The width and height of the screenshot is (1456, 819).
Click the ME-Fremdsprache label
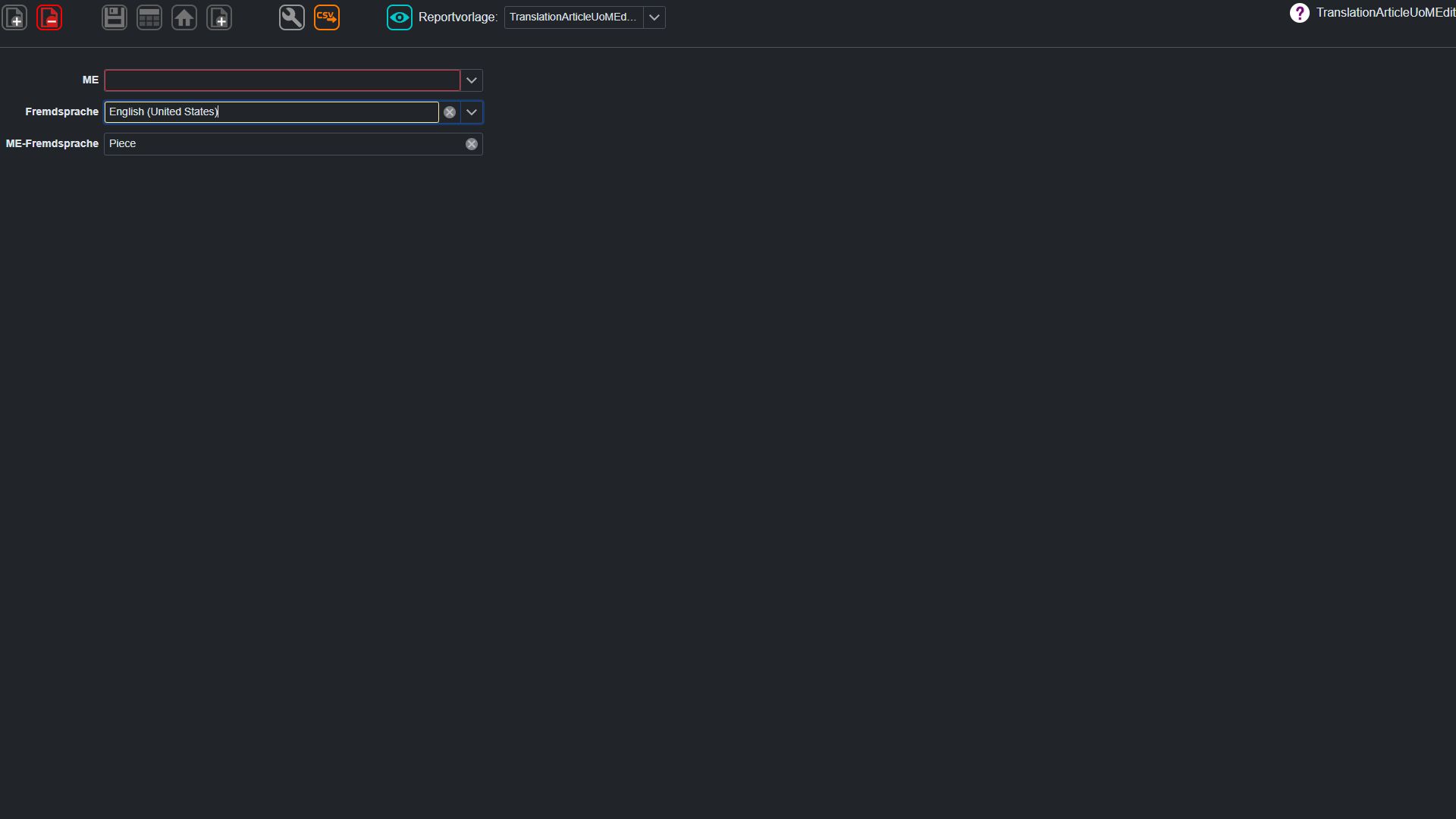point(52,144)
